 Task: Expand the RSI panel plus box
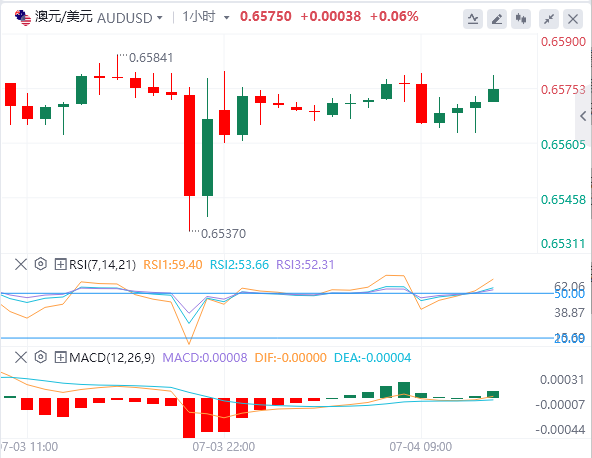[x=60, y=264]
